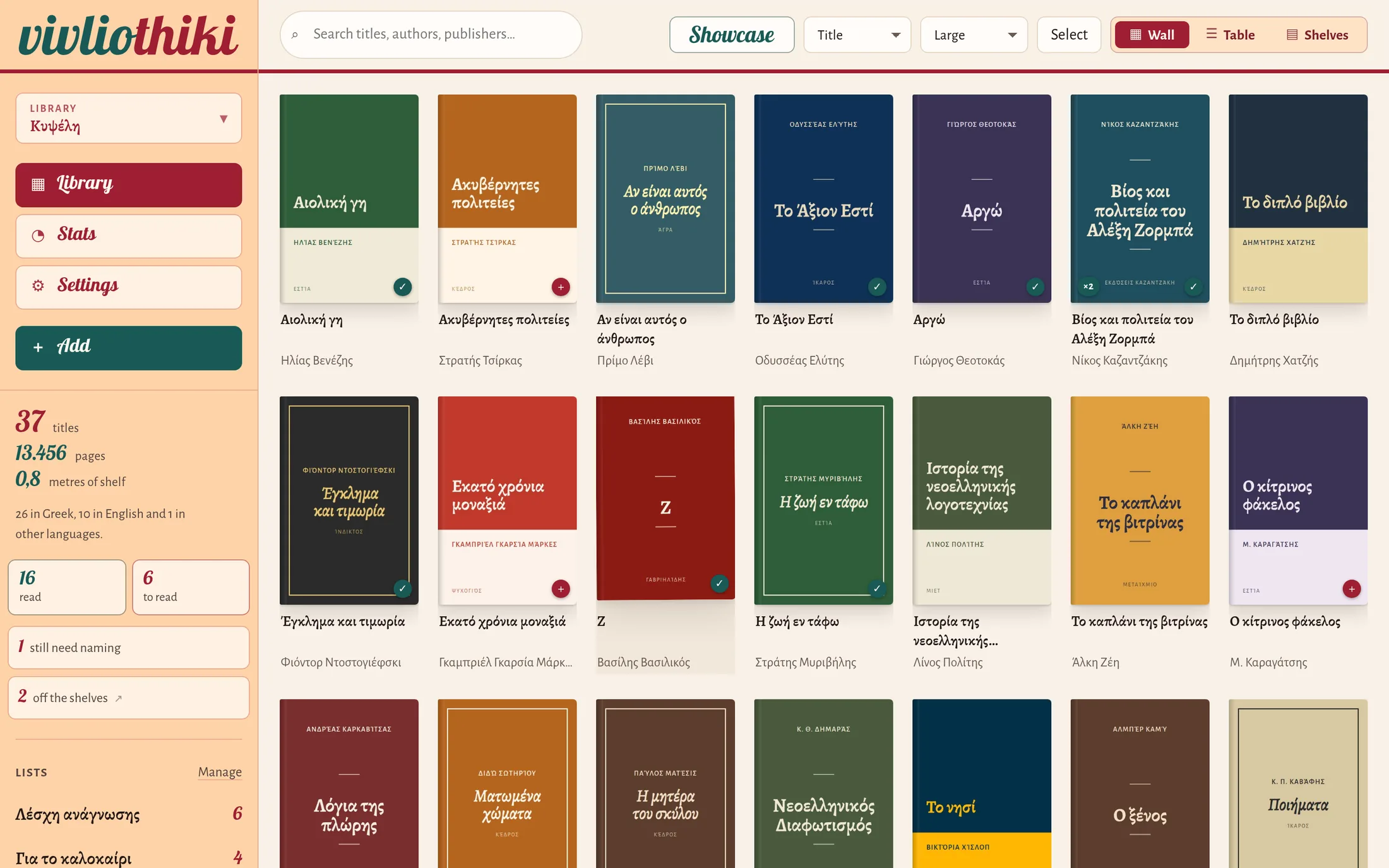Screen dimensions: 1389x868
Task: Click the Add book button
Action: click(129, 348)
